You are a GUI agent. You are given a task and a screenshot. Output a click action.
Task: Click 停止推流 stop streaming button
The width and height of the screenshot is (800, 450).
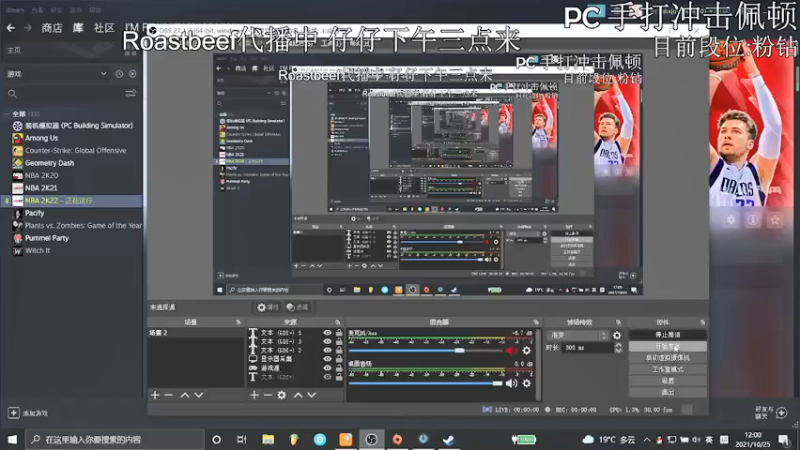coord(668,335)
